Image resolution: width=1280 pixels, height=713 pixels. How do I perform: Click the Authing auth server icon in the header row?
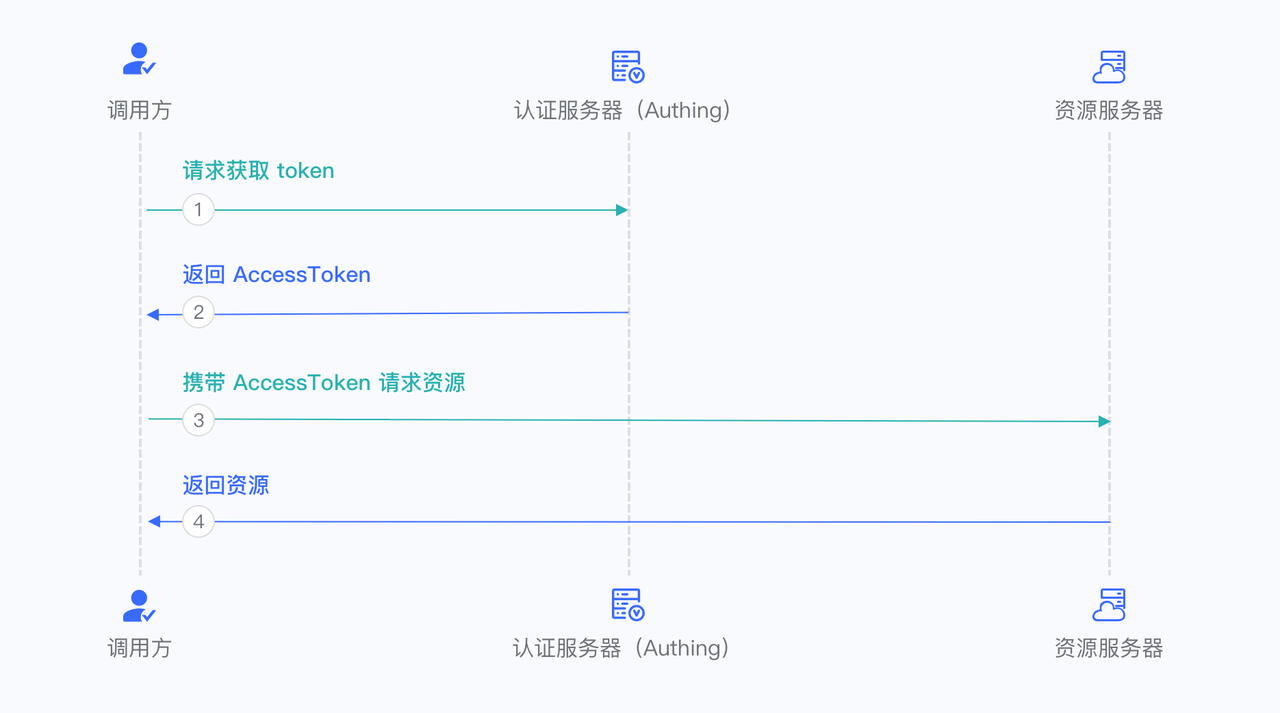[x=628, y=67]
